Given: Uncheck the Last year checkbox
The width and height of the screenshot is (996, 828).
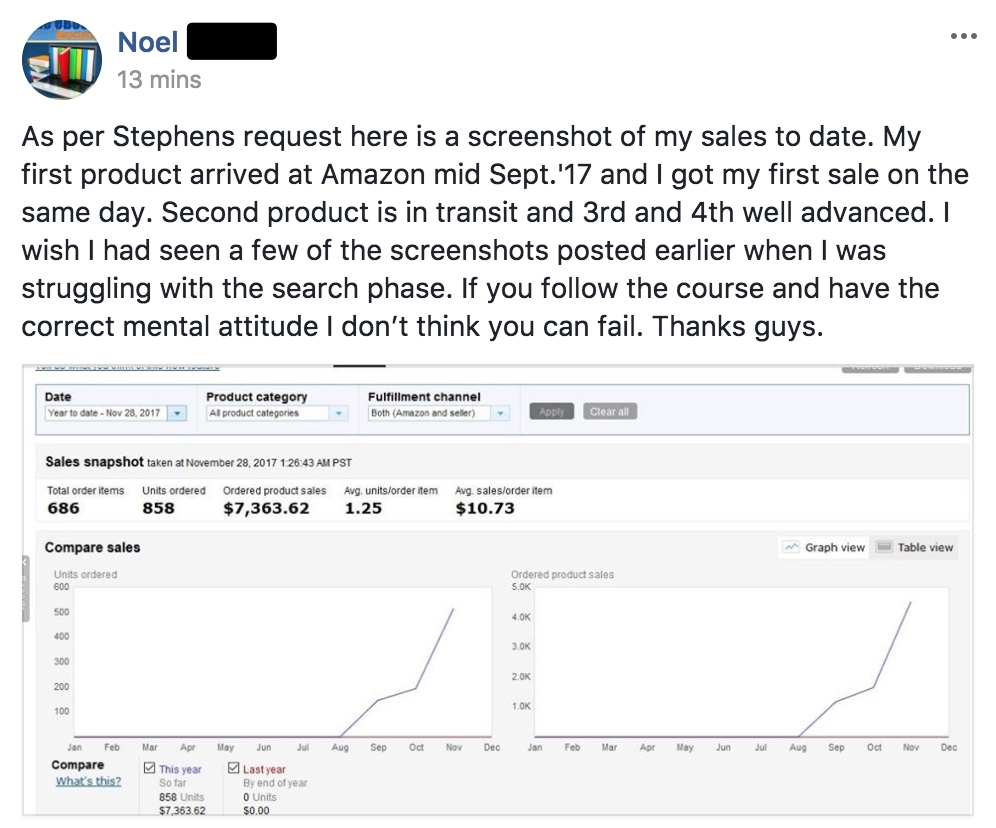Looking at the screenshot, I should pyautogui.click(x=234, y=769).
